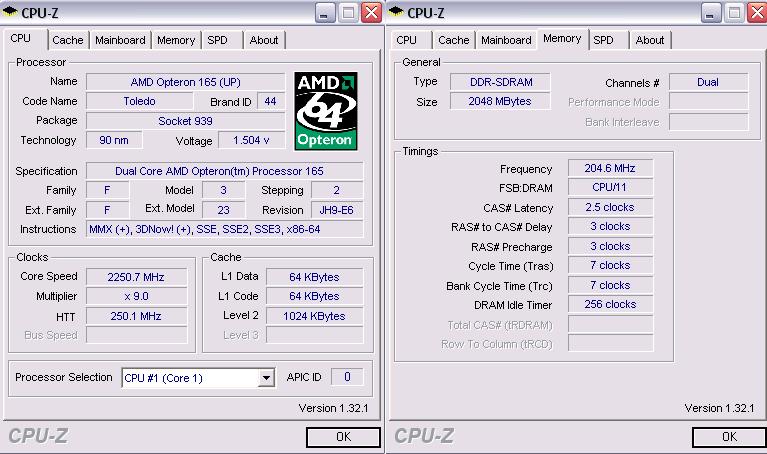Click the '90 nm' technology value

tap(114, 140)
